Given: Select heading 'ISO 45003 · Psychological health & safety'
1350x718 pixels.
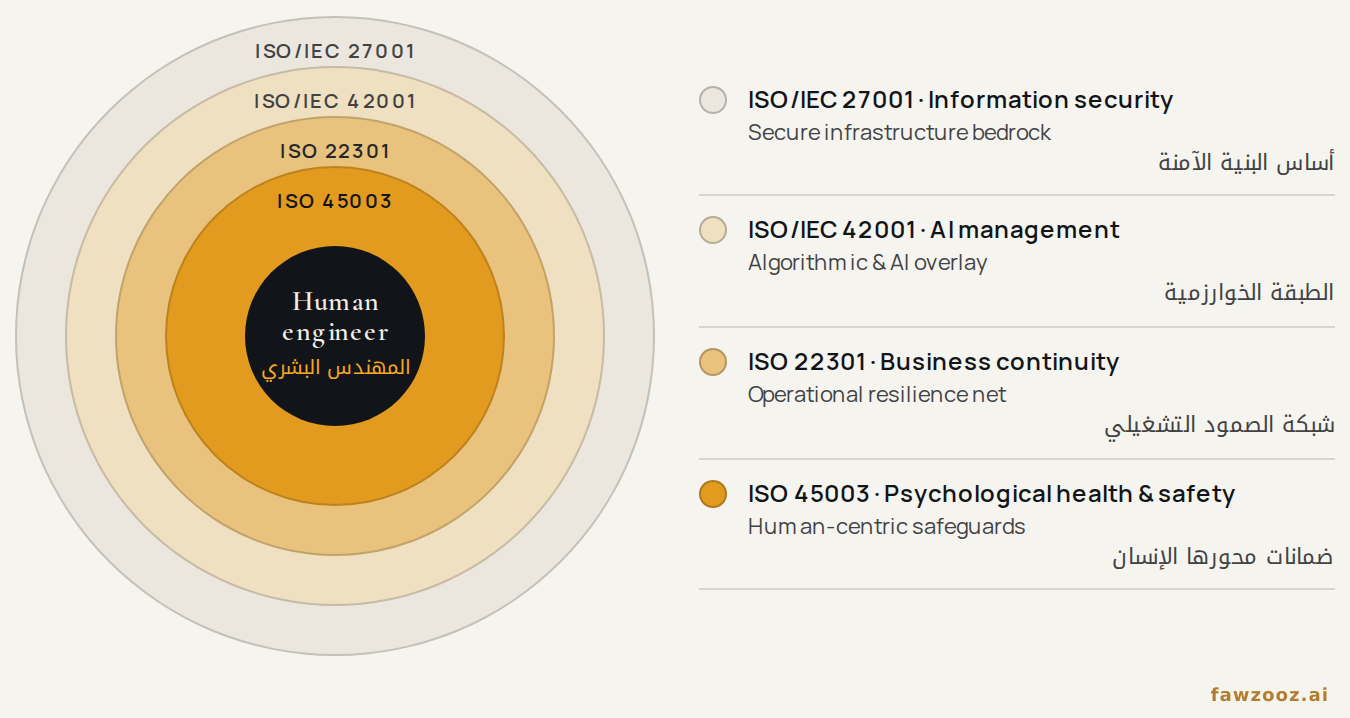Looking at the screenshot, I should point(991,494).
